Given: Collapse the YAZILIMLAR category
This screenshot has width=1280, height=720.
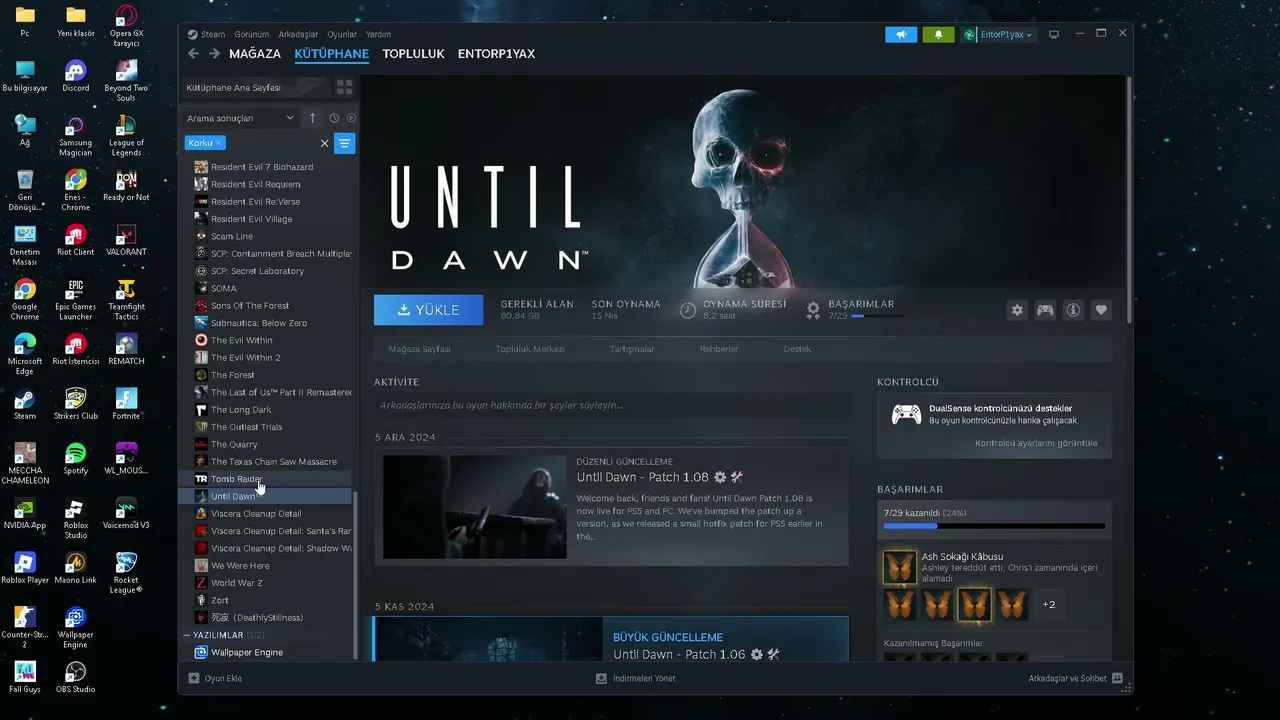Looking at the screenshot, I should (187, 635).
